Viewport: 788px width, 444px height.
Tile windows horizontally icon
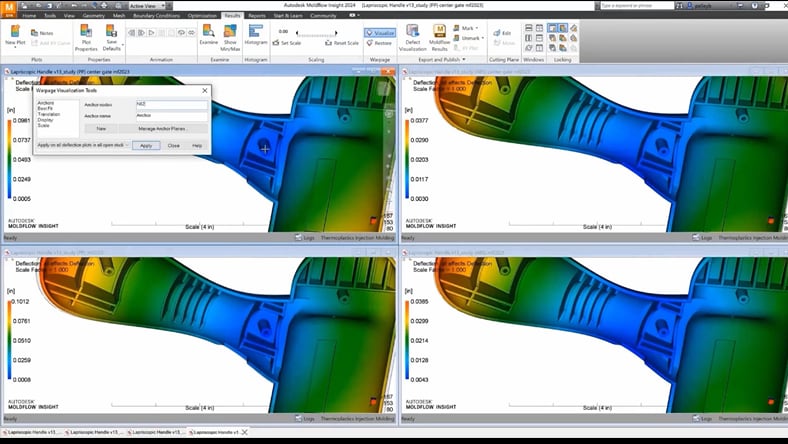pos(529,28)
